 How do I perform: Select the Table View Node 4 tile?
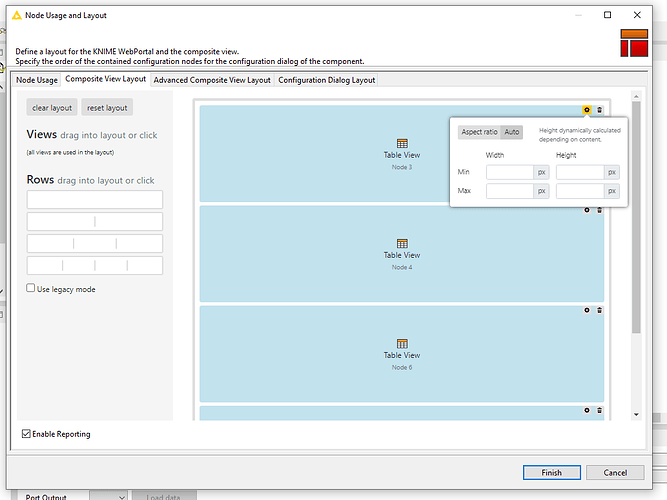402,254
